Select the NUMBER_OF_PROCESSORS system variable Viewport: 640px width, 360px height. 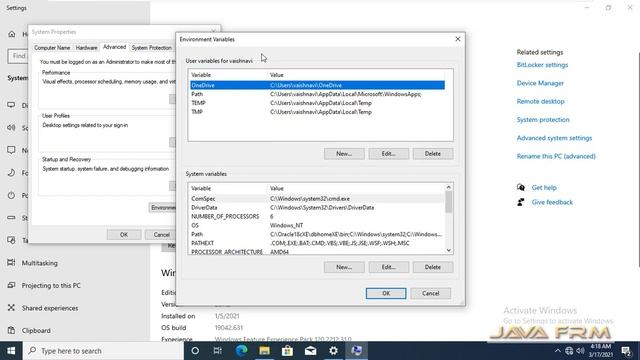[317, 216]
